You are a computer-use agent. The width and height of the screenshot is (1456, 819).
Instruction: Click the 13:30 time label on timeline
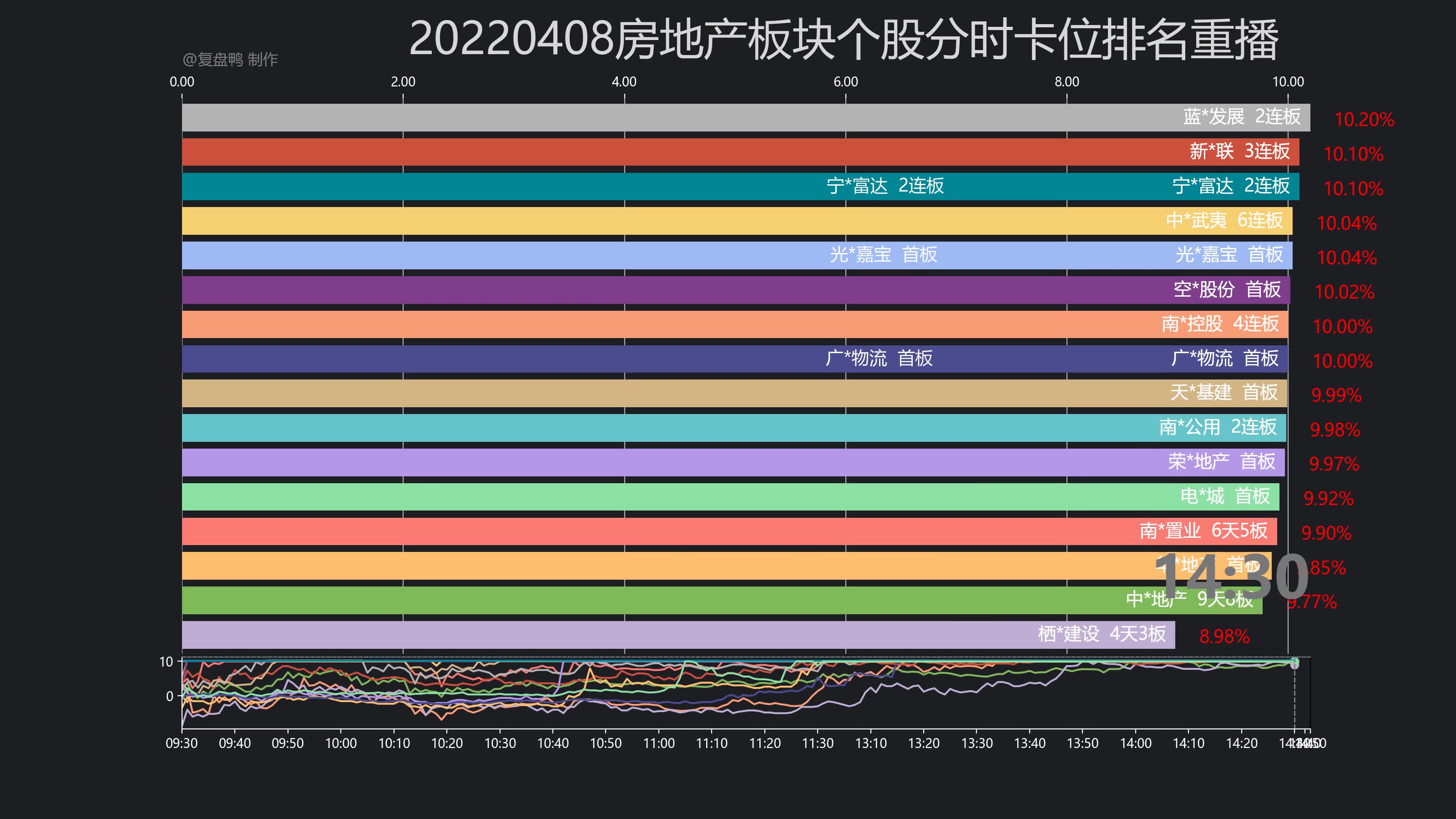(x=977, y=743)
